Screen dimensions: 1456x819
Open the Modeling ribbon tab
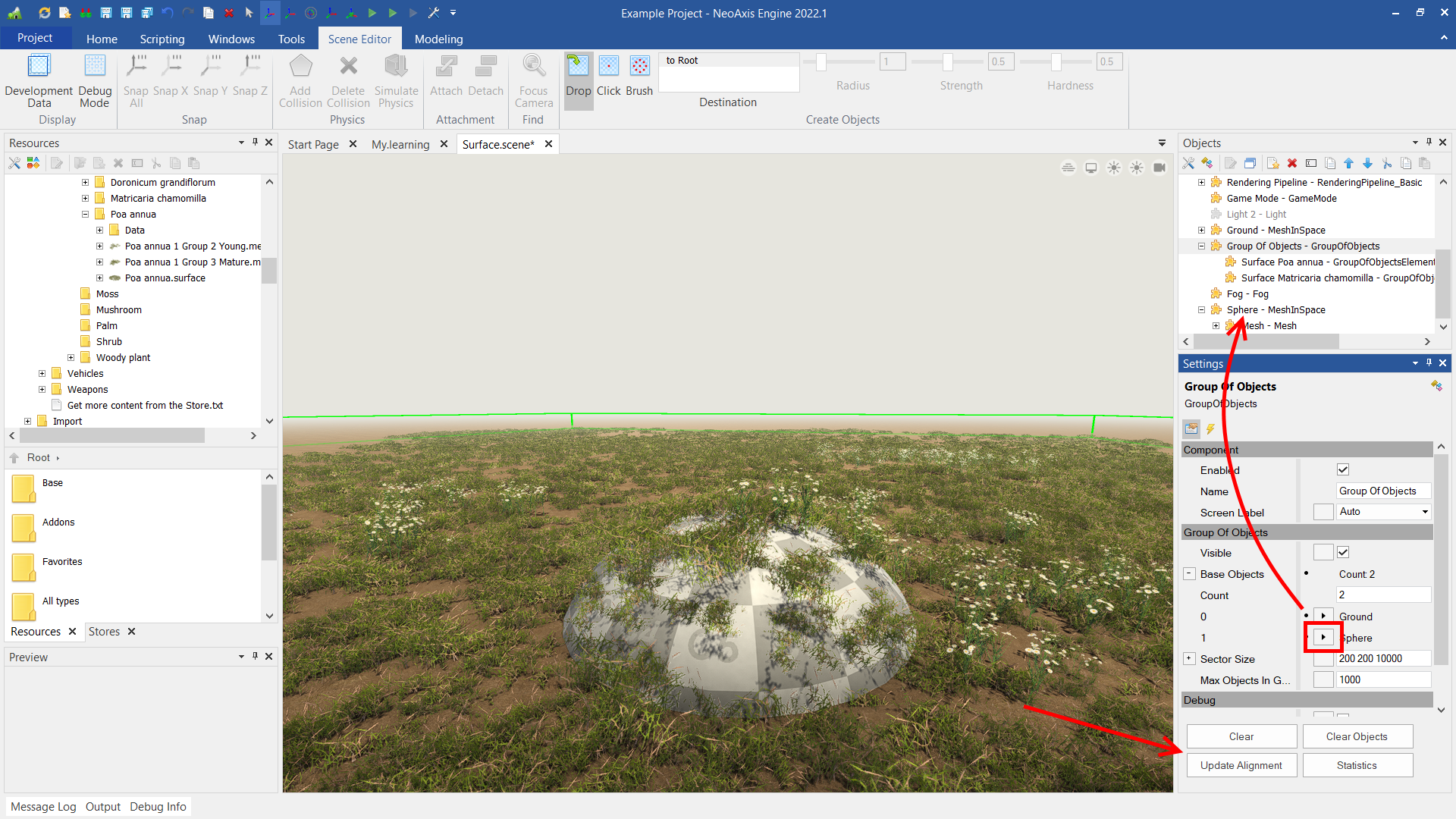click(x=438, y=39)
